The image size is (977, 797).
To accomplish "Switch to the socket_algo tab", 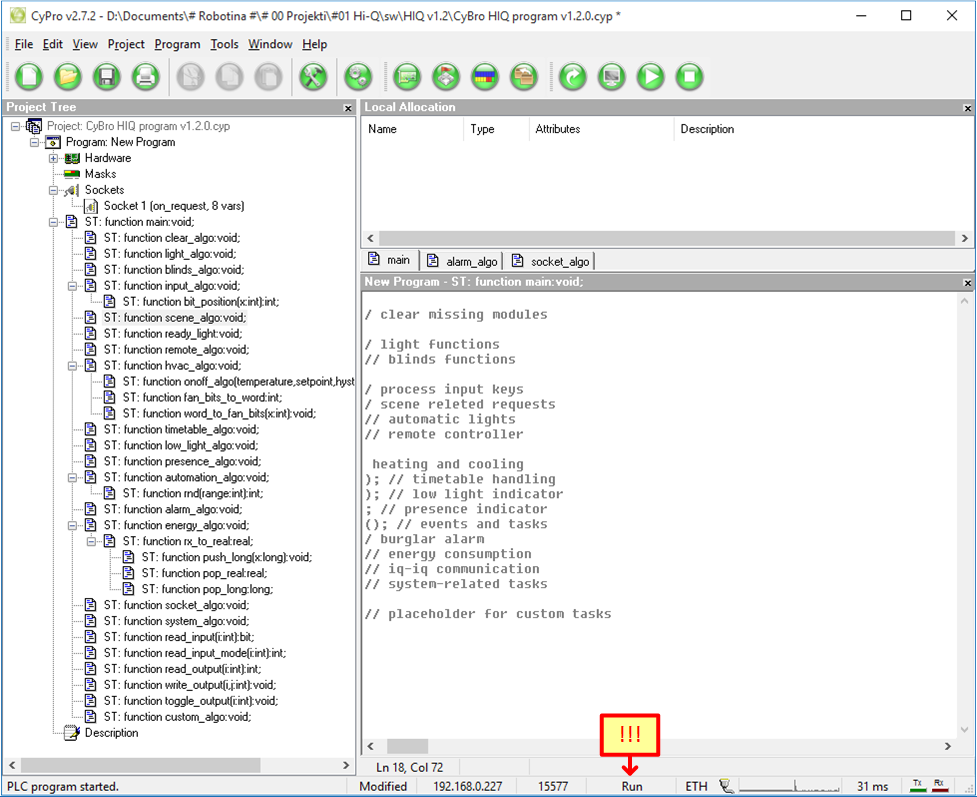I will 549,261.
